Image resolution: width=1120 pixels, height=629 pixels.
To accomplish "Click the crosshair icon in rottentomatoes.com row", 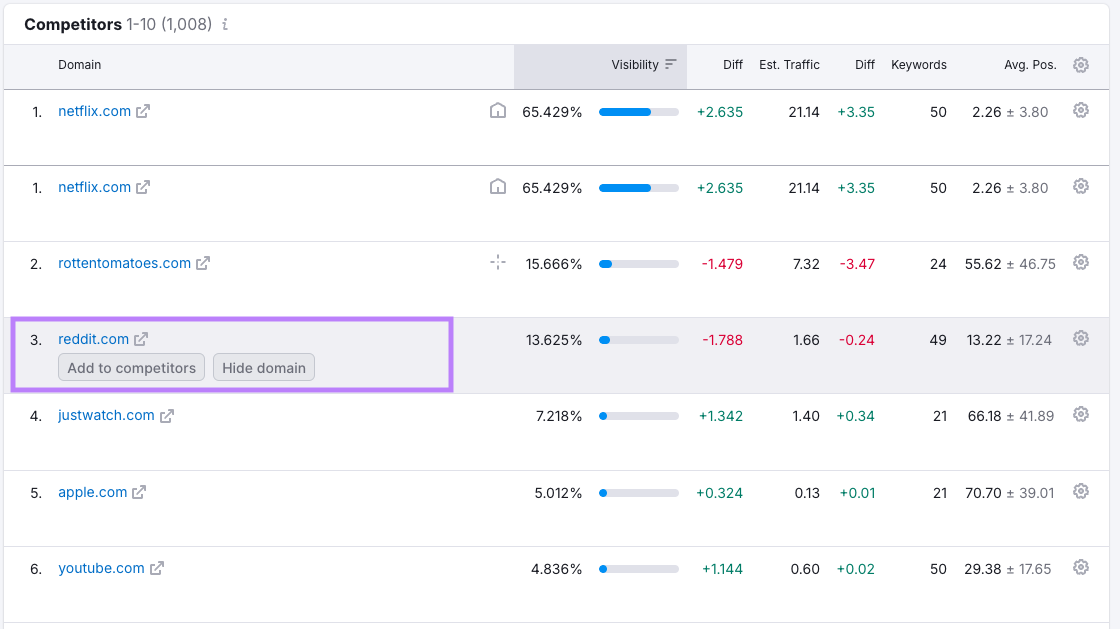I will coord(498,263).
